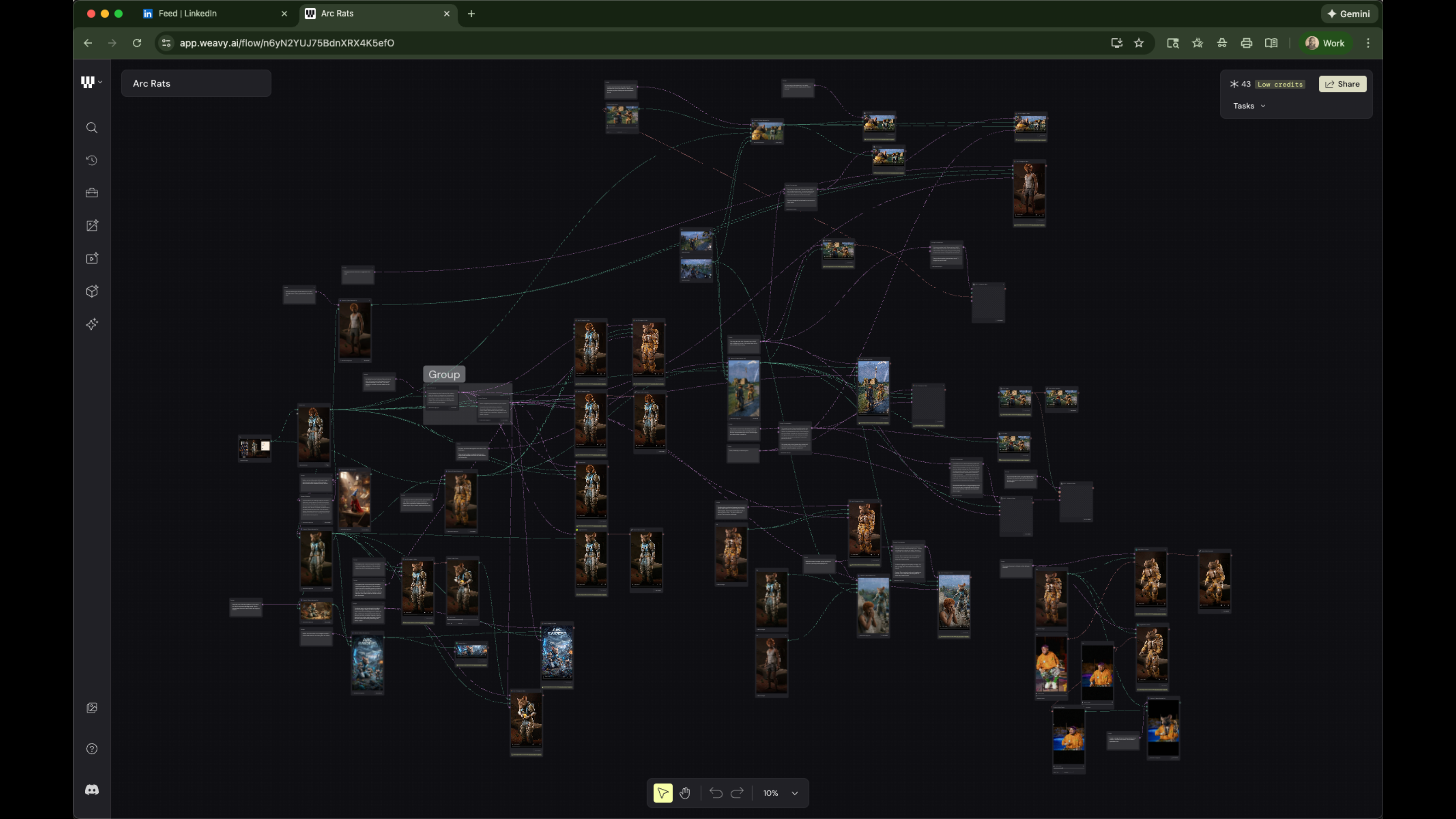Click the Share button
Image resolution: width=1456 pixels, height=819 pixels.
click(x=1342, y=84)
